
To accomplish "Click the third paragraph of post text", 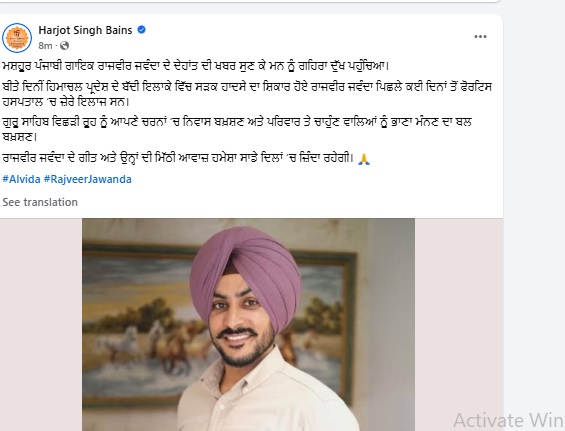I will [x=237, y=129].
